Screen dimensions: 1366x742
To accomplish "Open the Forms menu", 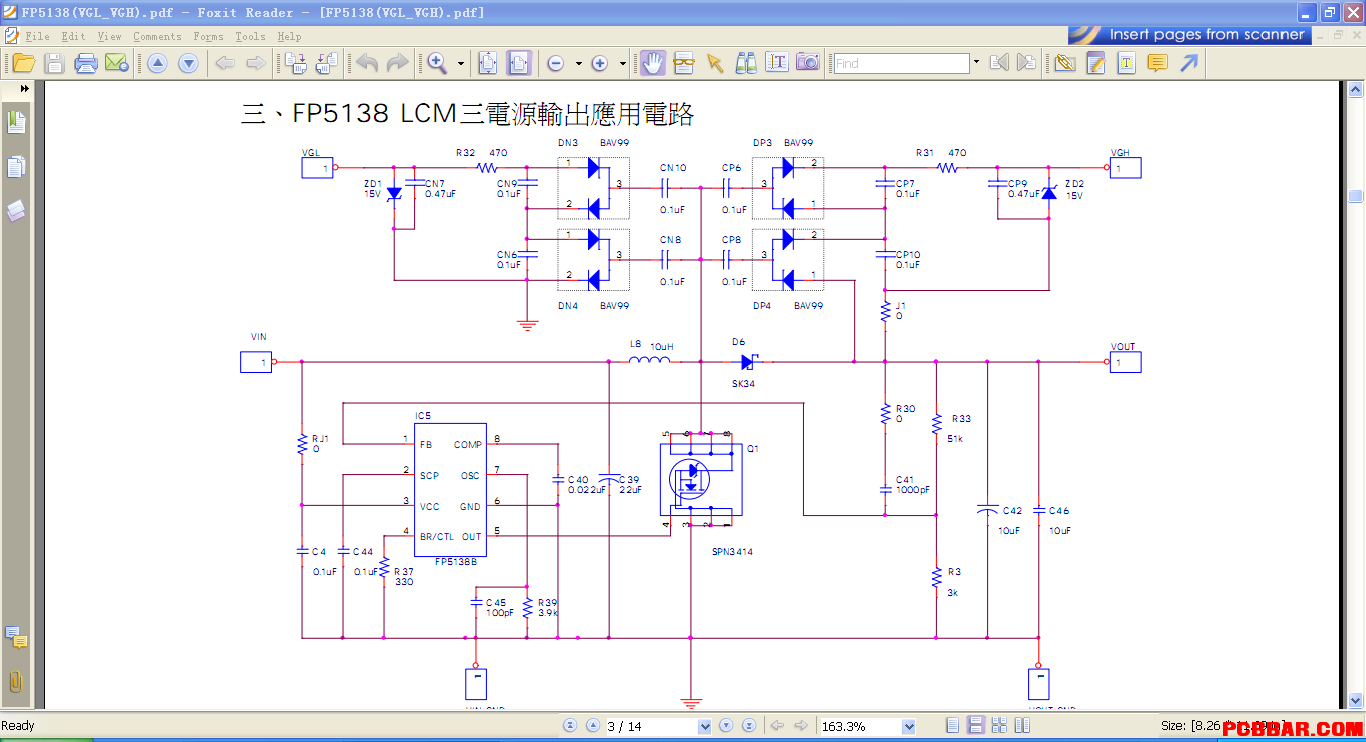I will 208,36.
